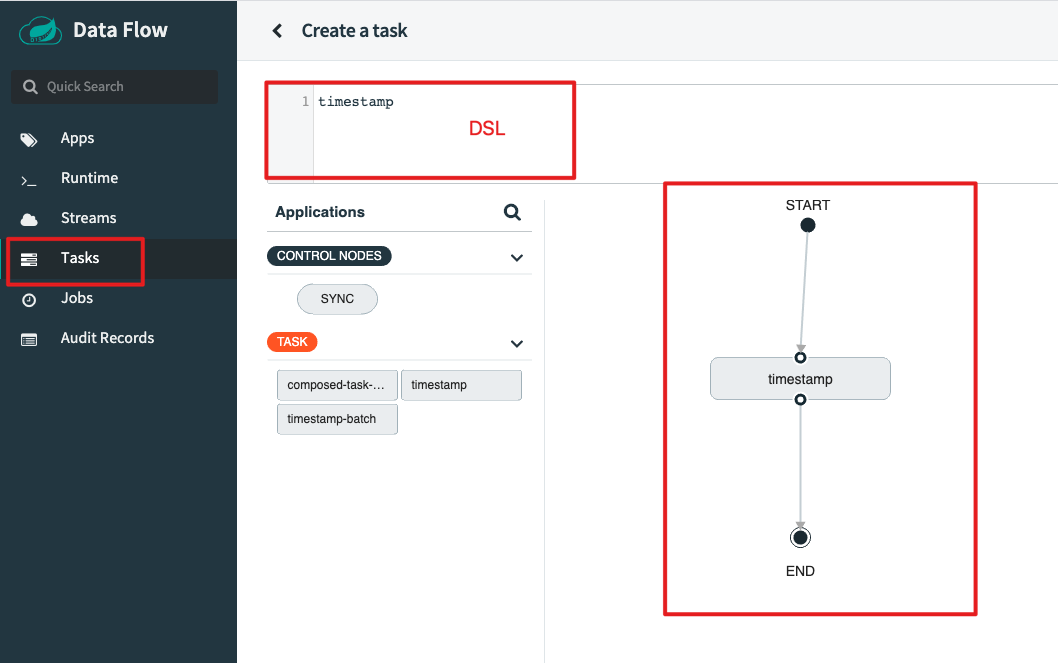Click the magnifier icon next to Applications
The width and height of the screenshot is (1058, 663).
512,212
